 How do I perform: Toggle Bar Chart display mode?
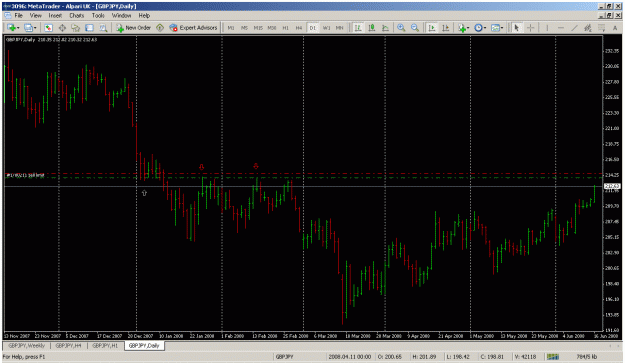point(358,27)
